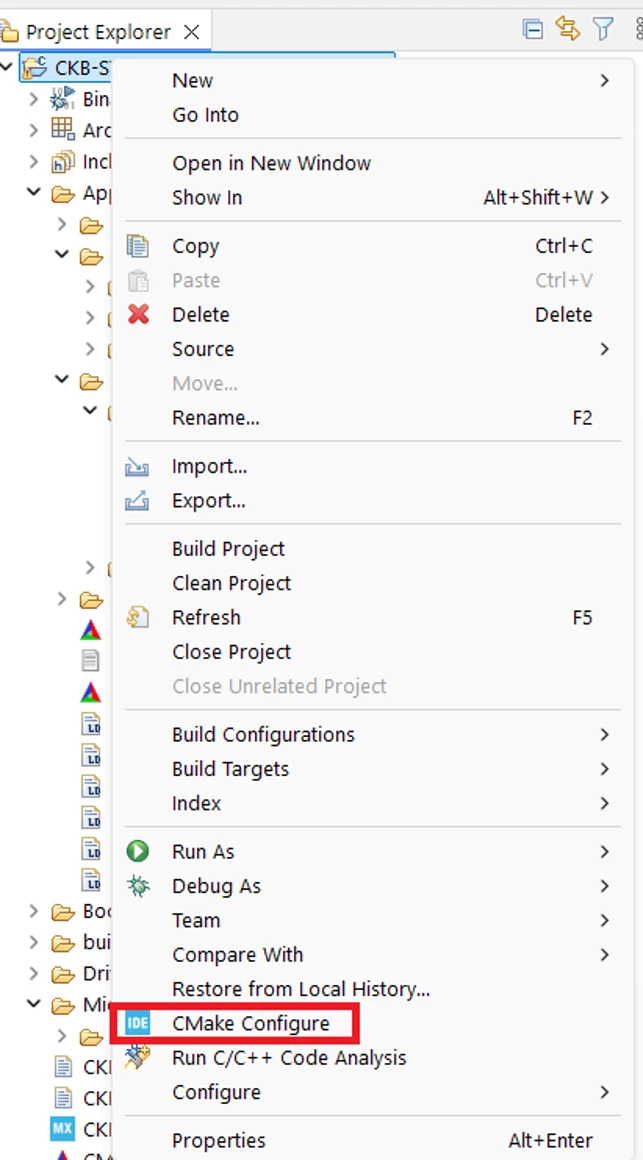Click Restore from Local History entry
This screenshot has width=643, height=1160.
click(300, 989)
